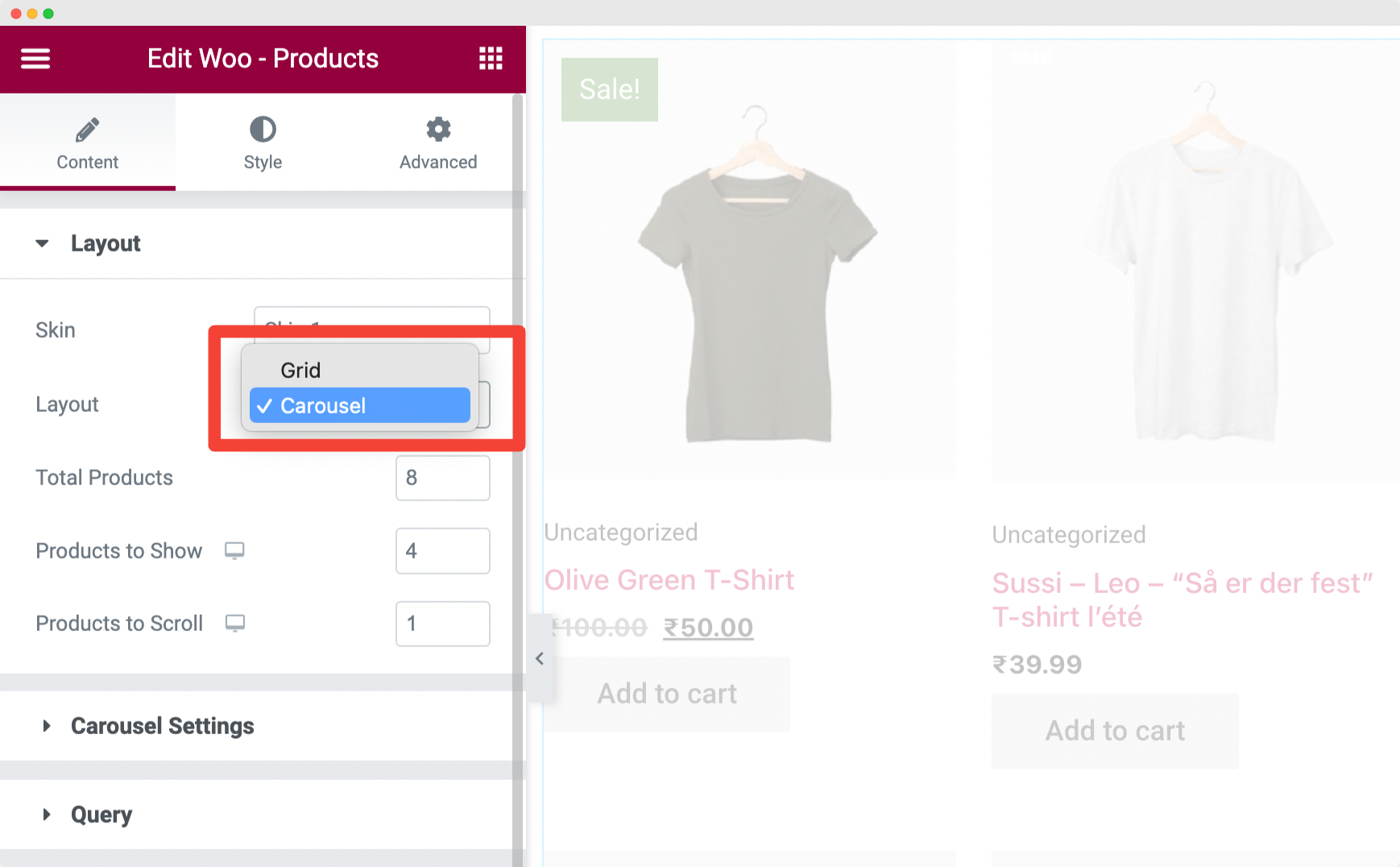Click the responsive desktop icon beside Products to Scroll

[x=235, y=623]
